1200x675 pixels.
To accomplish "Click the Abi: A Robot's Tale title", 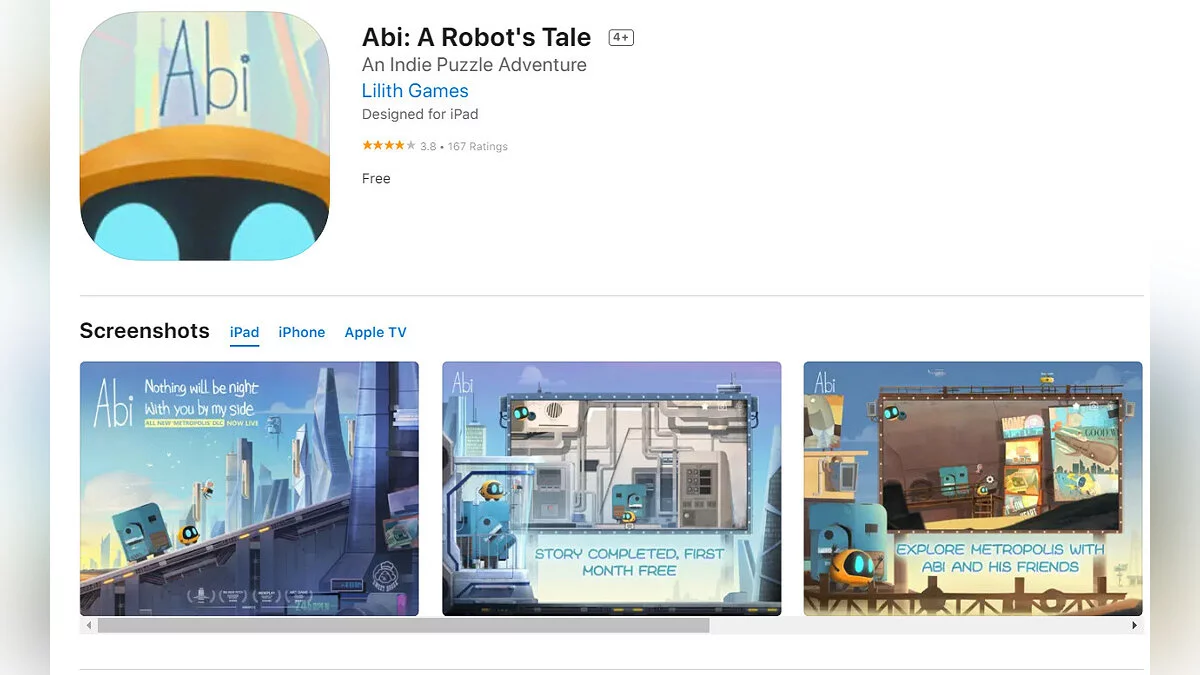I will point(476,38).
